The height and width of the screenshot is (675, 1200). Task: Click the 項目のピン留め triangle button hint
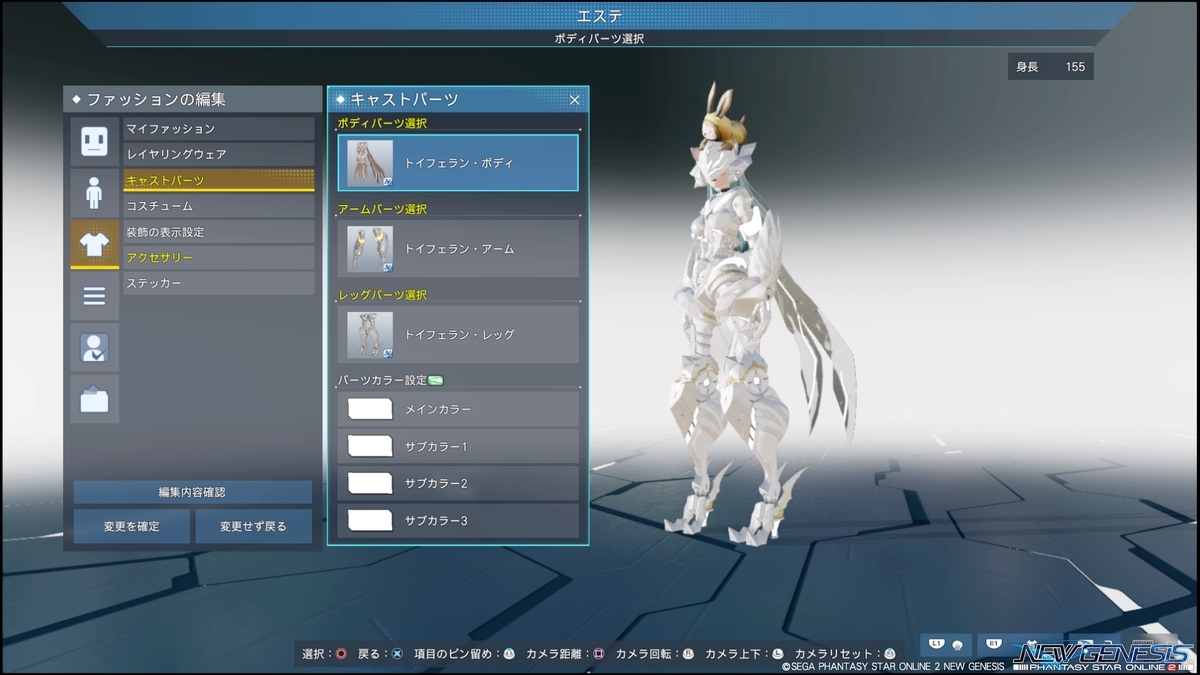coord(508,654)
